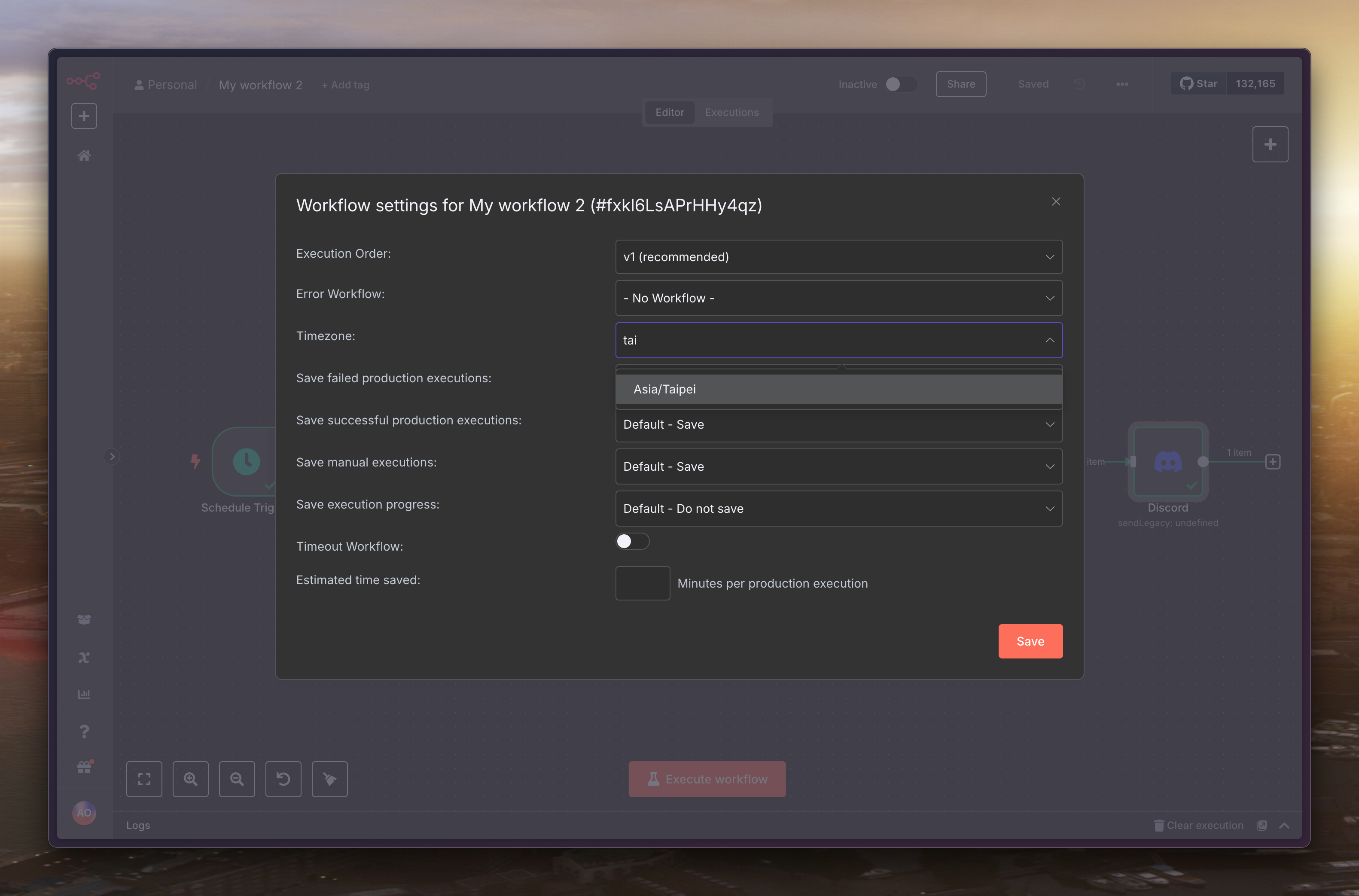The height and width of the screenshot is (896, 1359).
Task: Toggle the Inactive workflow switch
Action: pos(901,84)
